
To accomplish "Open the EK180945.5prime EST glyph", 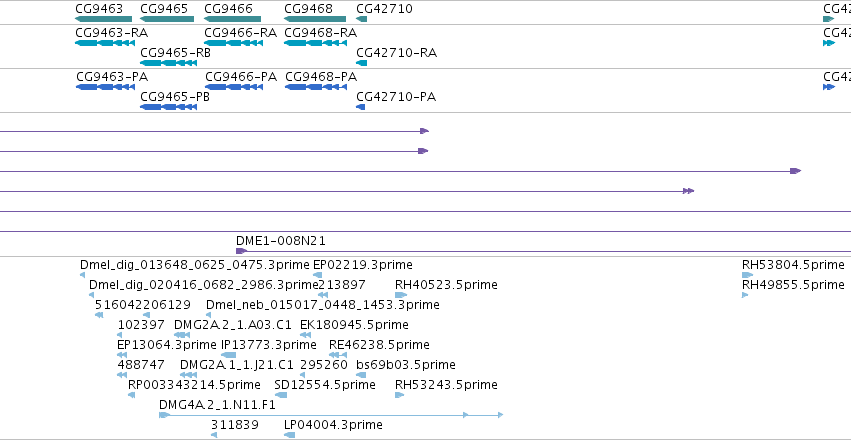I will (306, 335).
